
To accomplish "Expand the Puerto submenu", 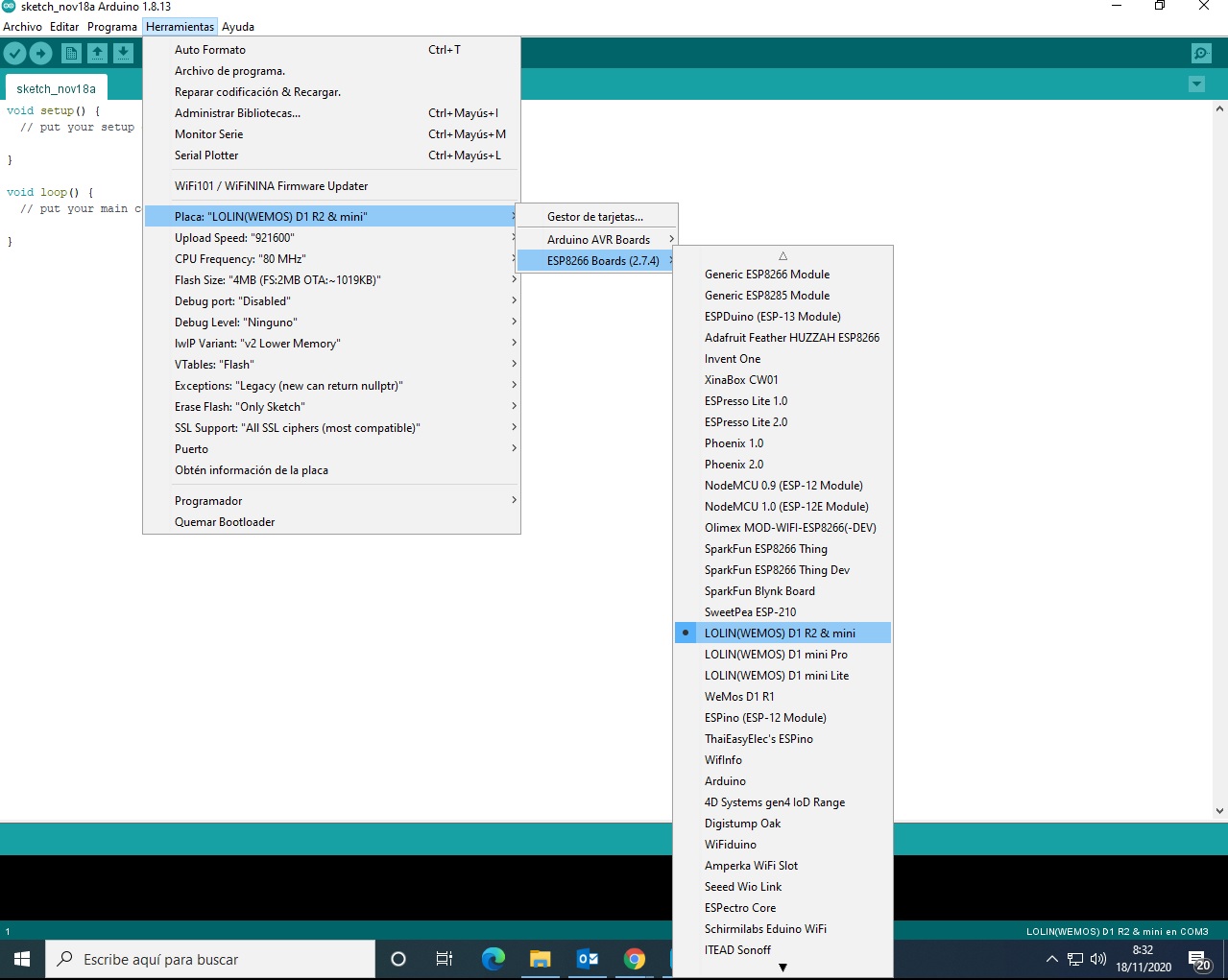I will click(332, 449).
